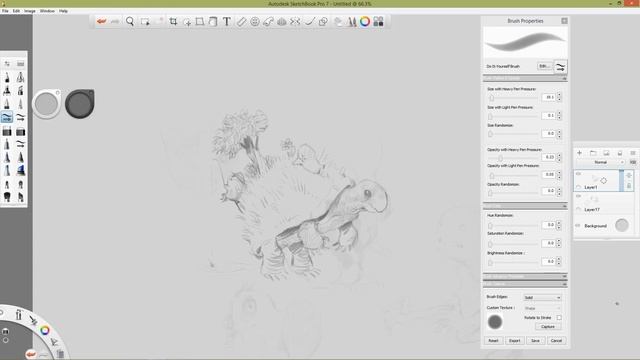Viewport: 640px width, 360px height.
Task: Click the Save button in Brush Properties
Action: click(x=536, y=340)
